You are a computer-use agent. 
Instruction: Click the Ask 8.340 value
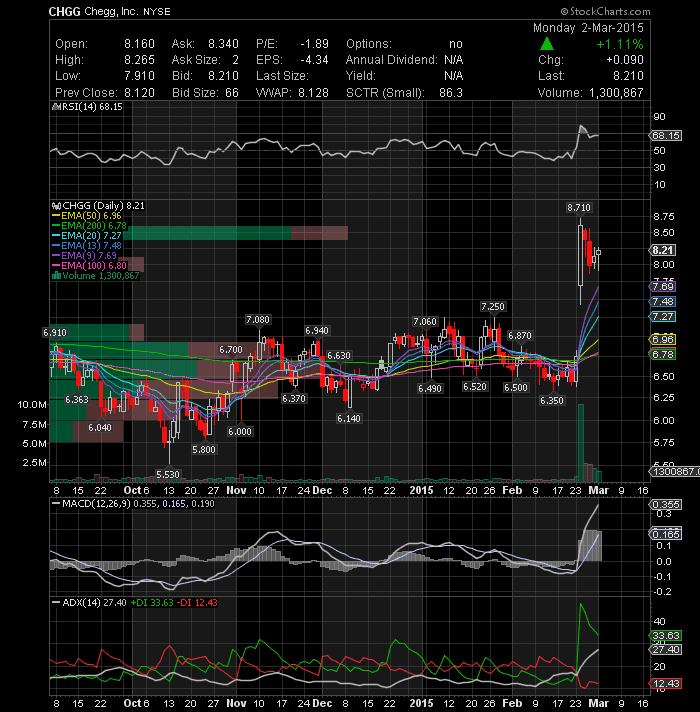[x=223, y=44]
